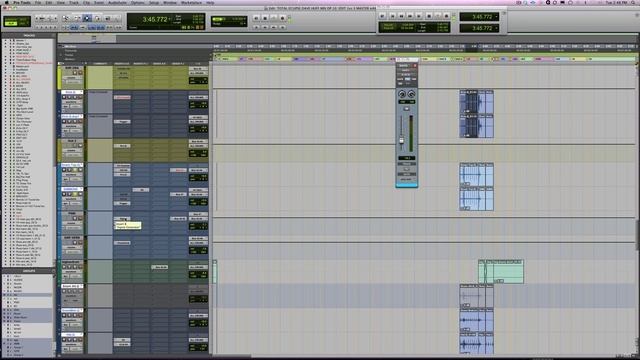Viewport: 640px width, 360px height.
Task: Enable Grid edit mode
Action: [x=23, y=24]
